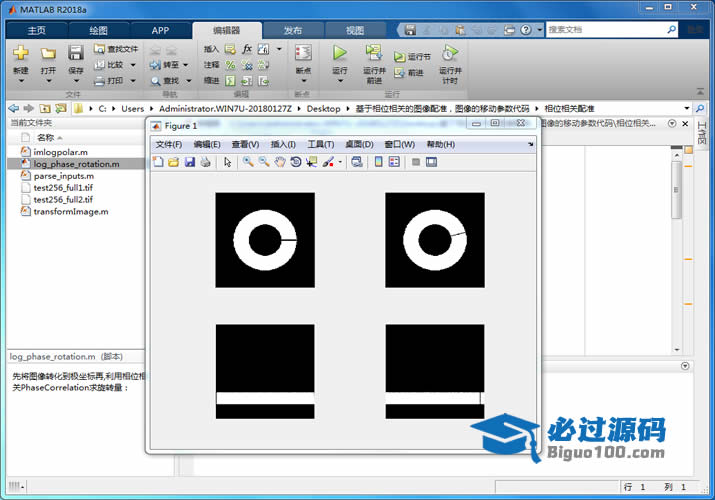Select test256_full1.tif file
Viewport: 715px width, 500px height.
[63, 187]
